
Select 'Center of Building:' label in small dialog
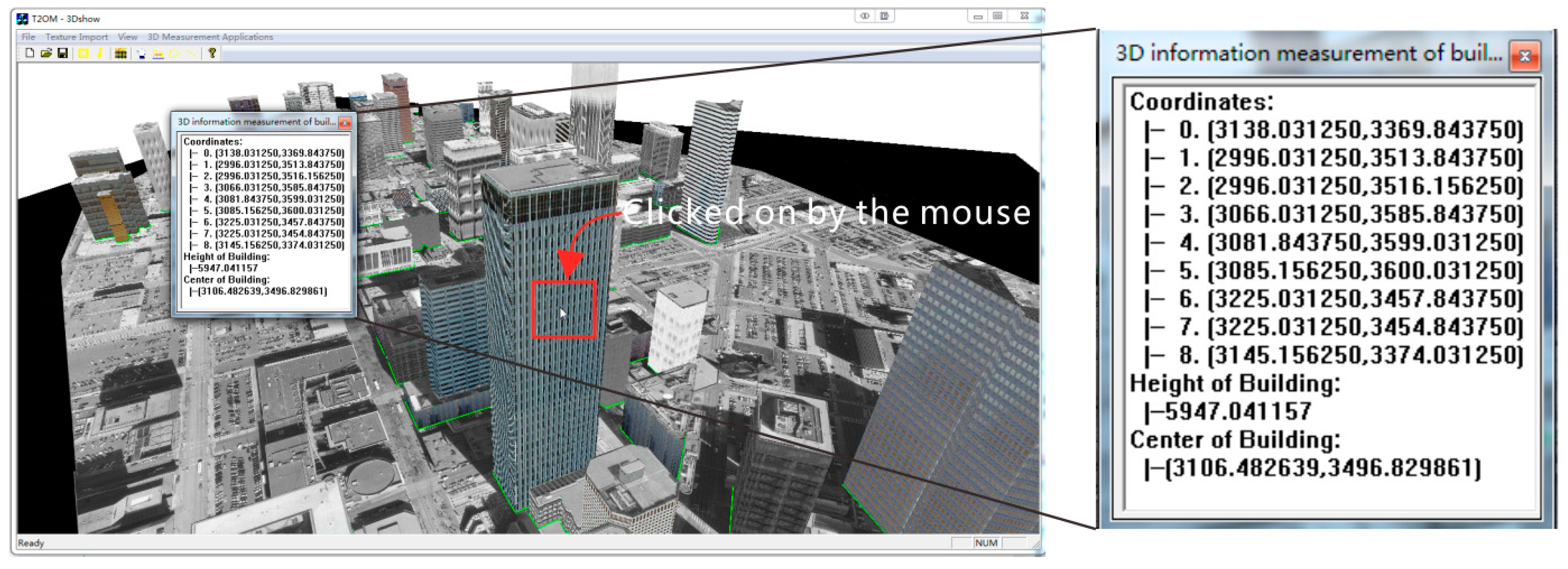tap(227, 280)
